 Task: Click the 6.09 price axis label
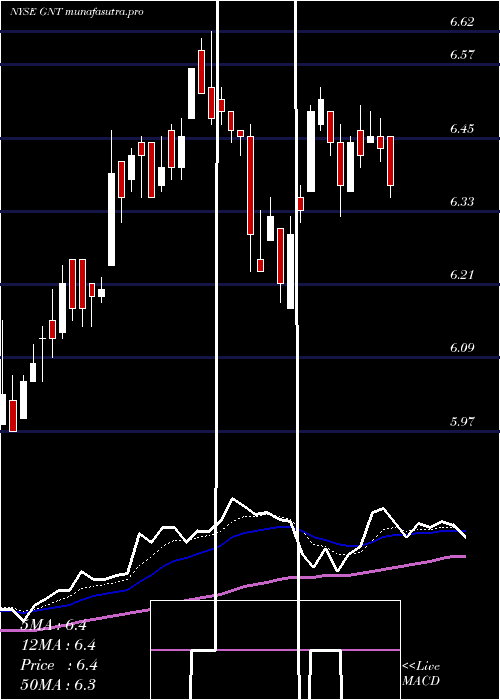(462, 348)
